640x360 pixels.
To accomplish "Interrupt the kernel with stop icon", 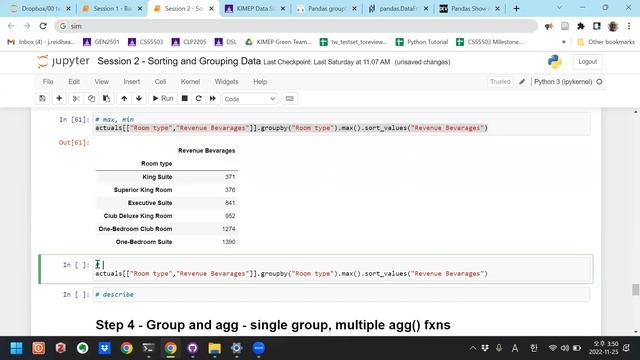I will 184,99.
